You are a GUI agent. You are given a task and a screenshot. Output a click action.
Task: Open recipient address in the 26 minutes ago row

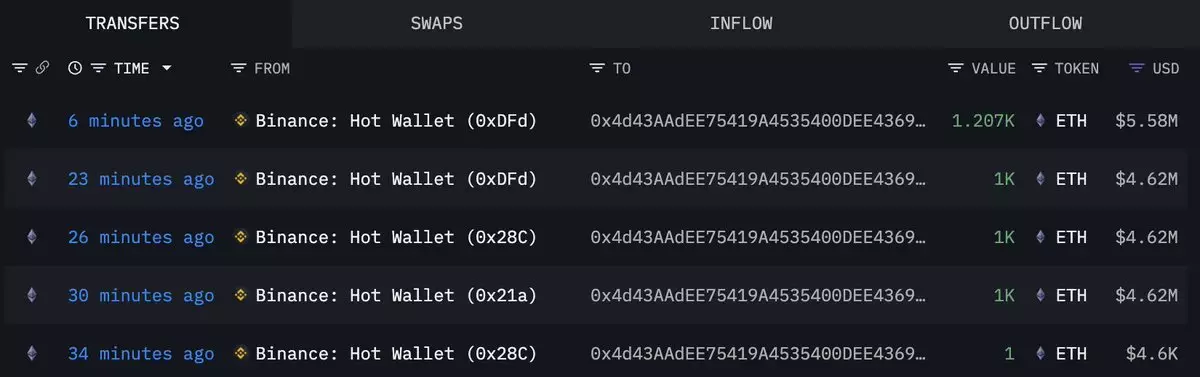(x=758, y=237)
